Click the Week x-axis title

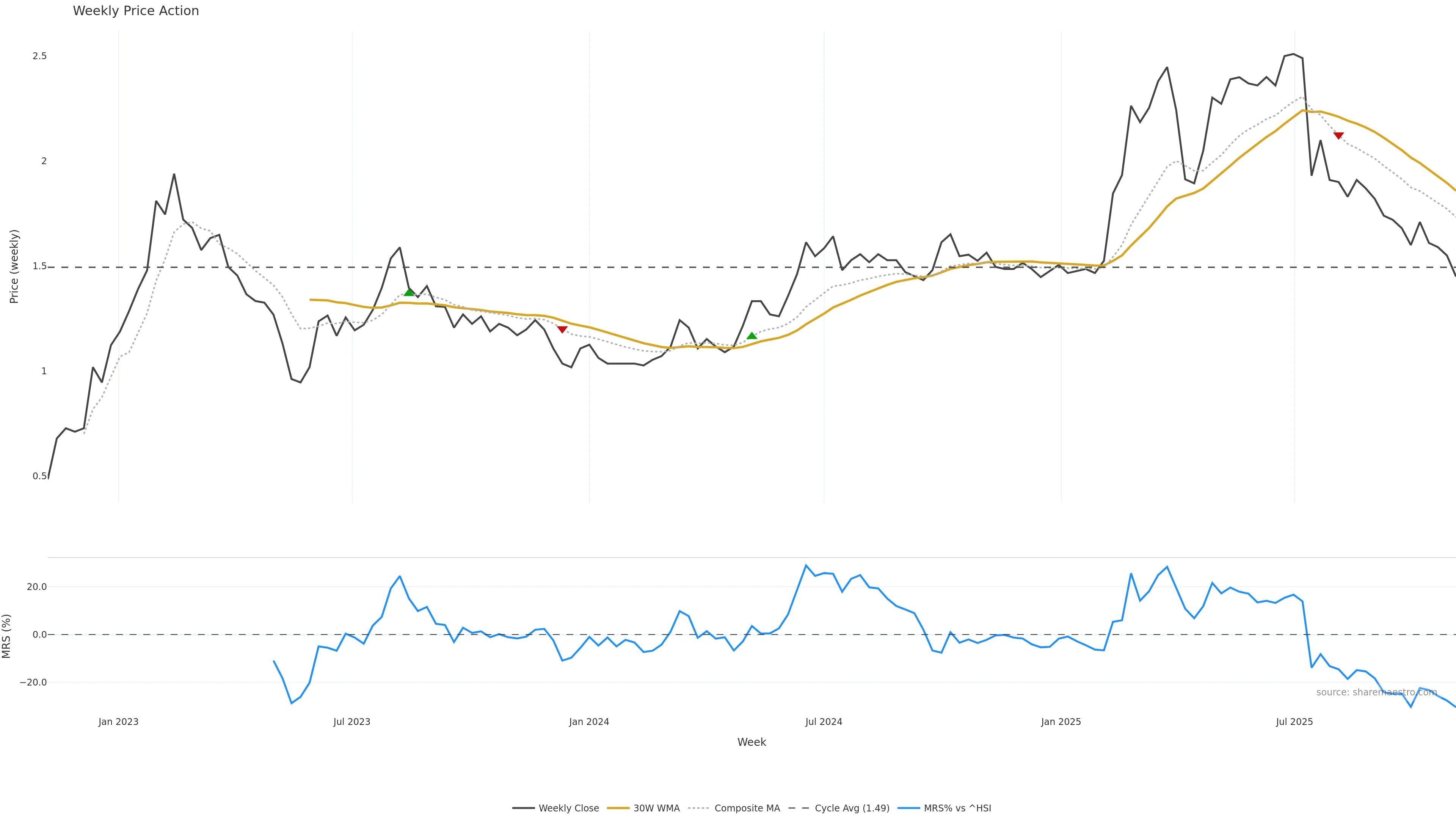point(751,742)
